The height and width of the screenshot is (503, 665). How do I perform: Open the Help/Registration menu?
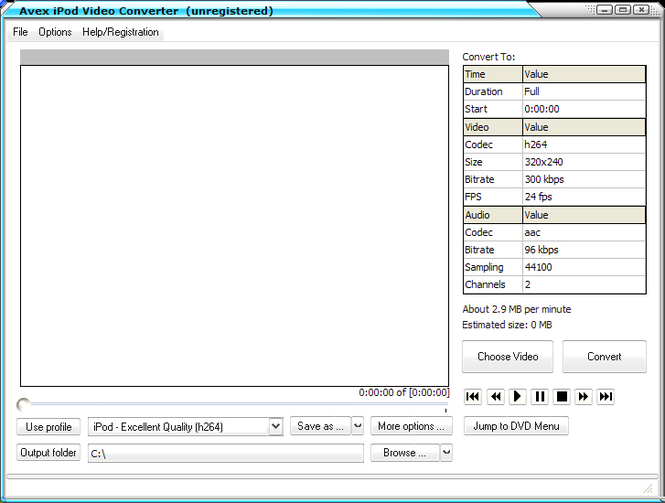[x=120, y=32]
